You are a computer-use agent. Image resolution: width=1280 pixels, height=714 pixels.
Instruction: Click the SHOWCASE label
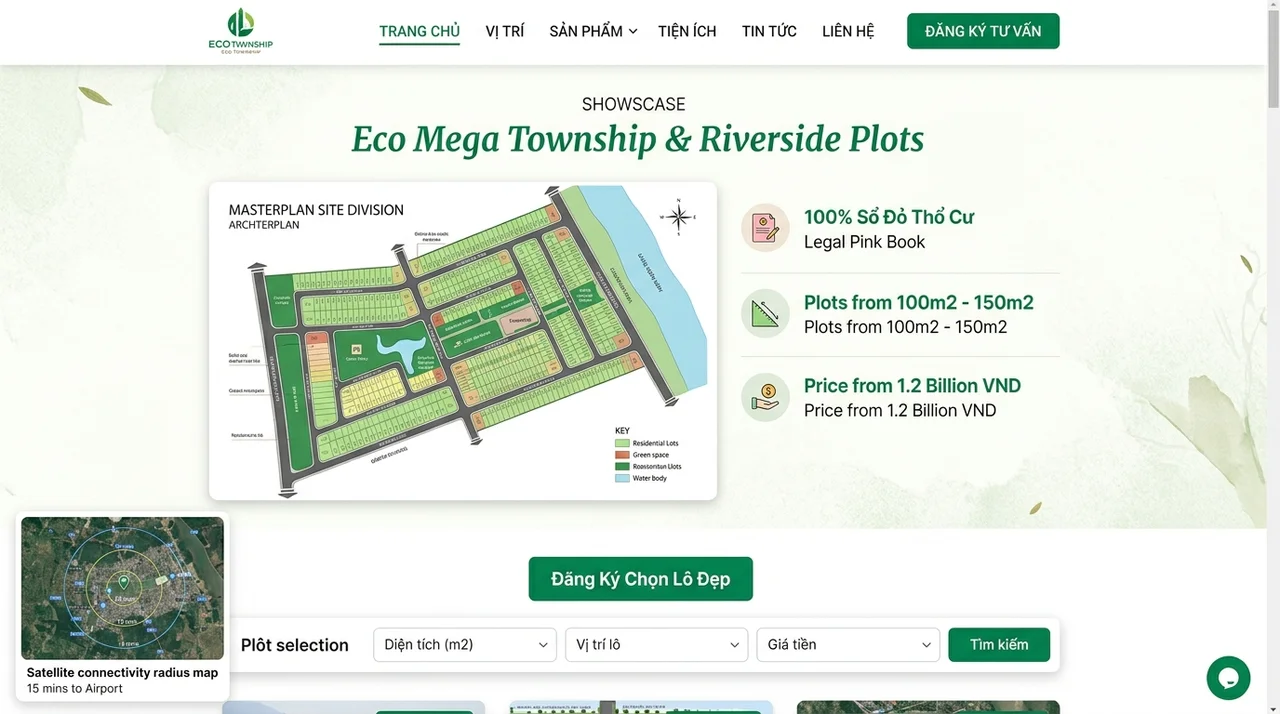coord(634,104)
